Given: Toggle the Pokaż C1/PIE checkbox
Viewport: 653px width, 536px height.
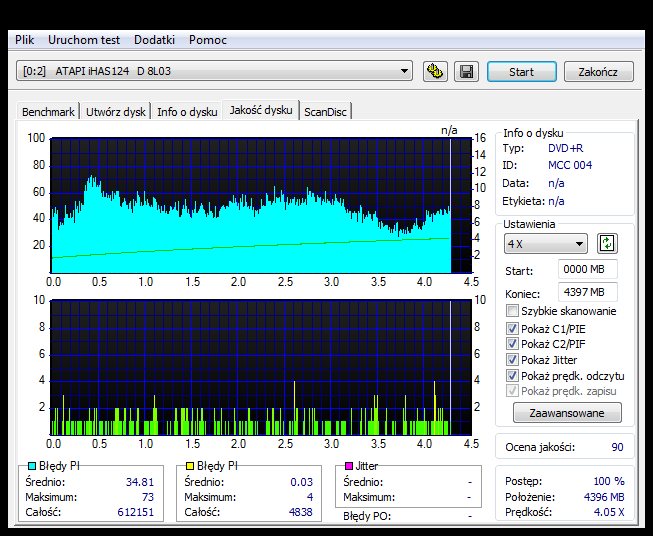Looking at the screenshot, I should point(512,329).
